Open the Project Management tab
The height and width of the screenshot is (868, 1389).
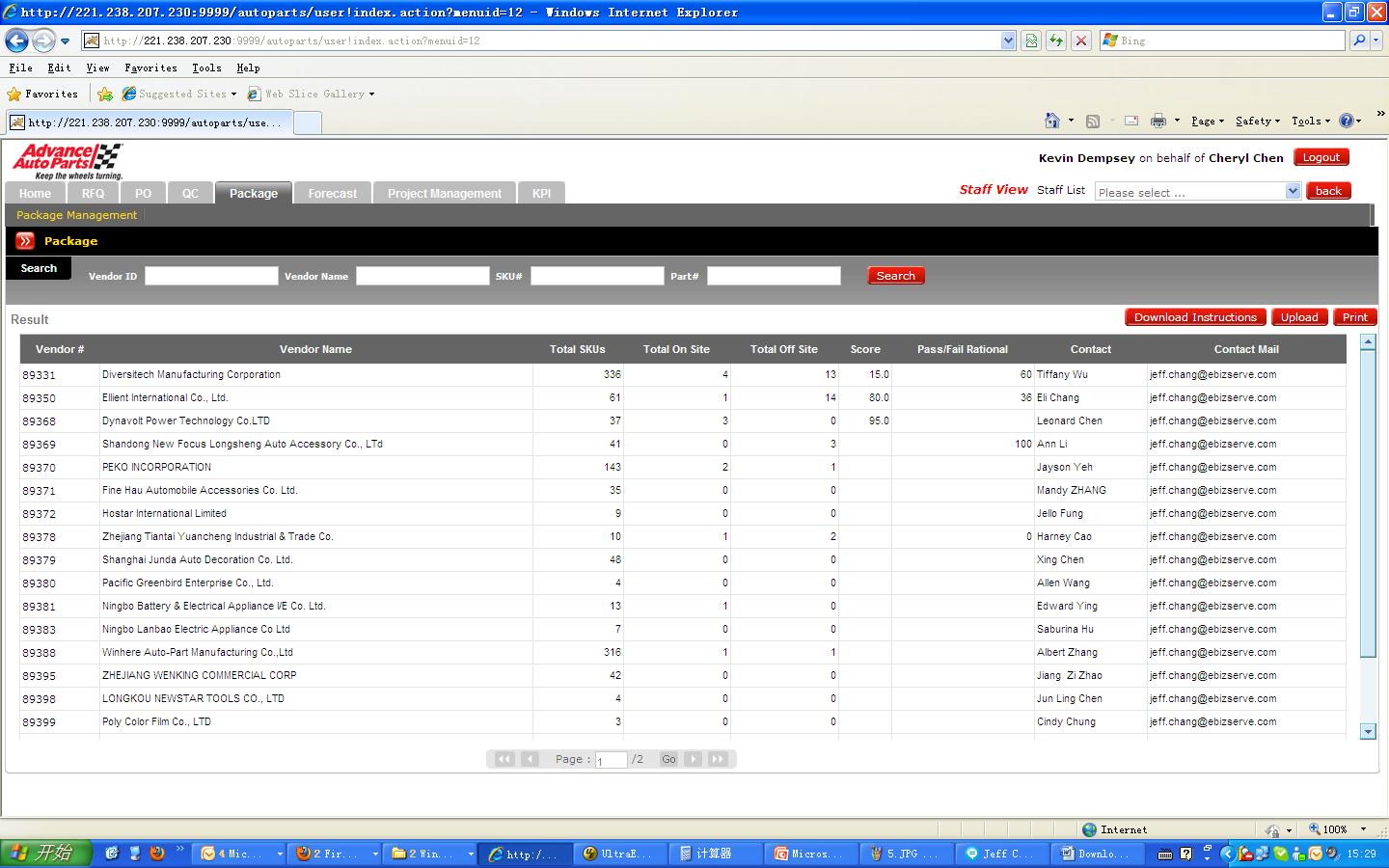click(444, 194)
